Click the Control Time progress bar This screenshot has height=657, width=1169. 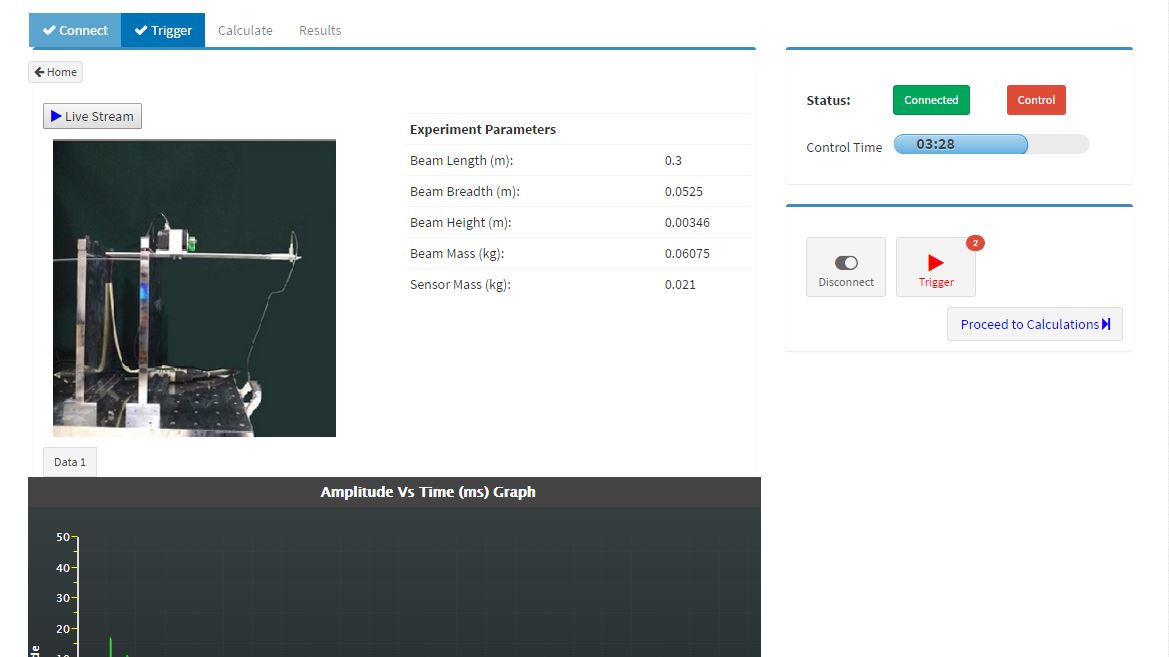(x=992, y=144)
